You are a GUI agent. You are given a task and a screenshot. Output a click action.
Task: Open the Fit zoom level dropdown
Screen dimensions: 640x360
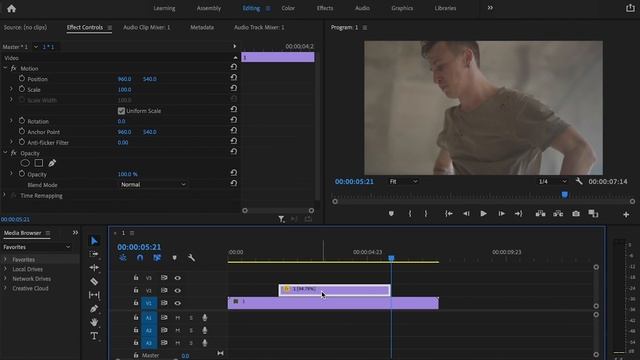click(x=403, y=181)
